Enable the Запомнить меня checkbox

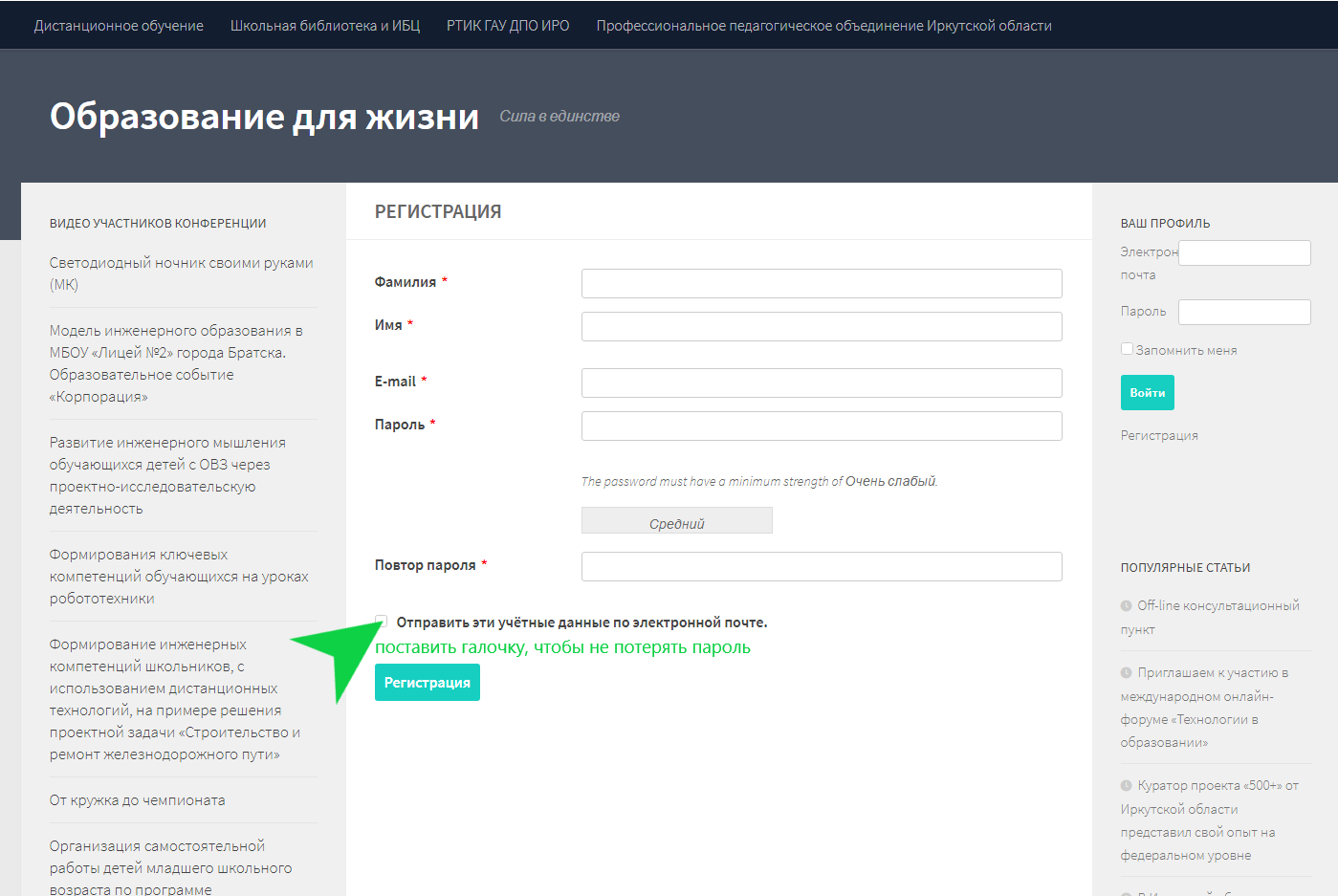(1127, 349)
